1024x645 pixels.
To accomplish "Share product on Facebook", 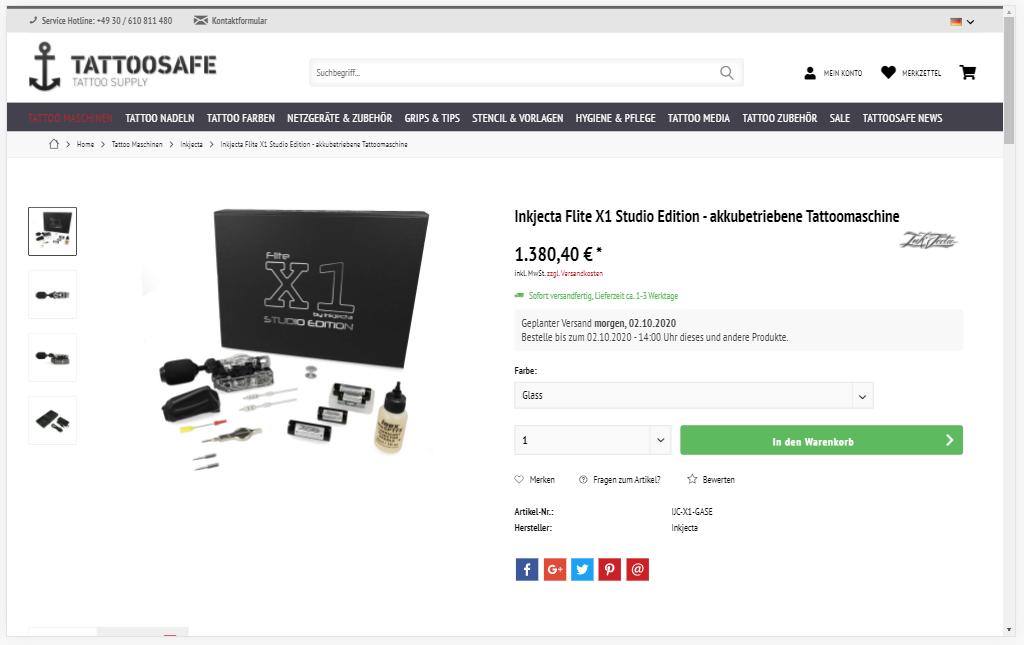I will [527, 569].
